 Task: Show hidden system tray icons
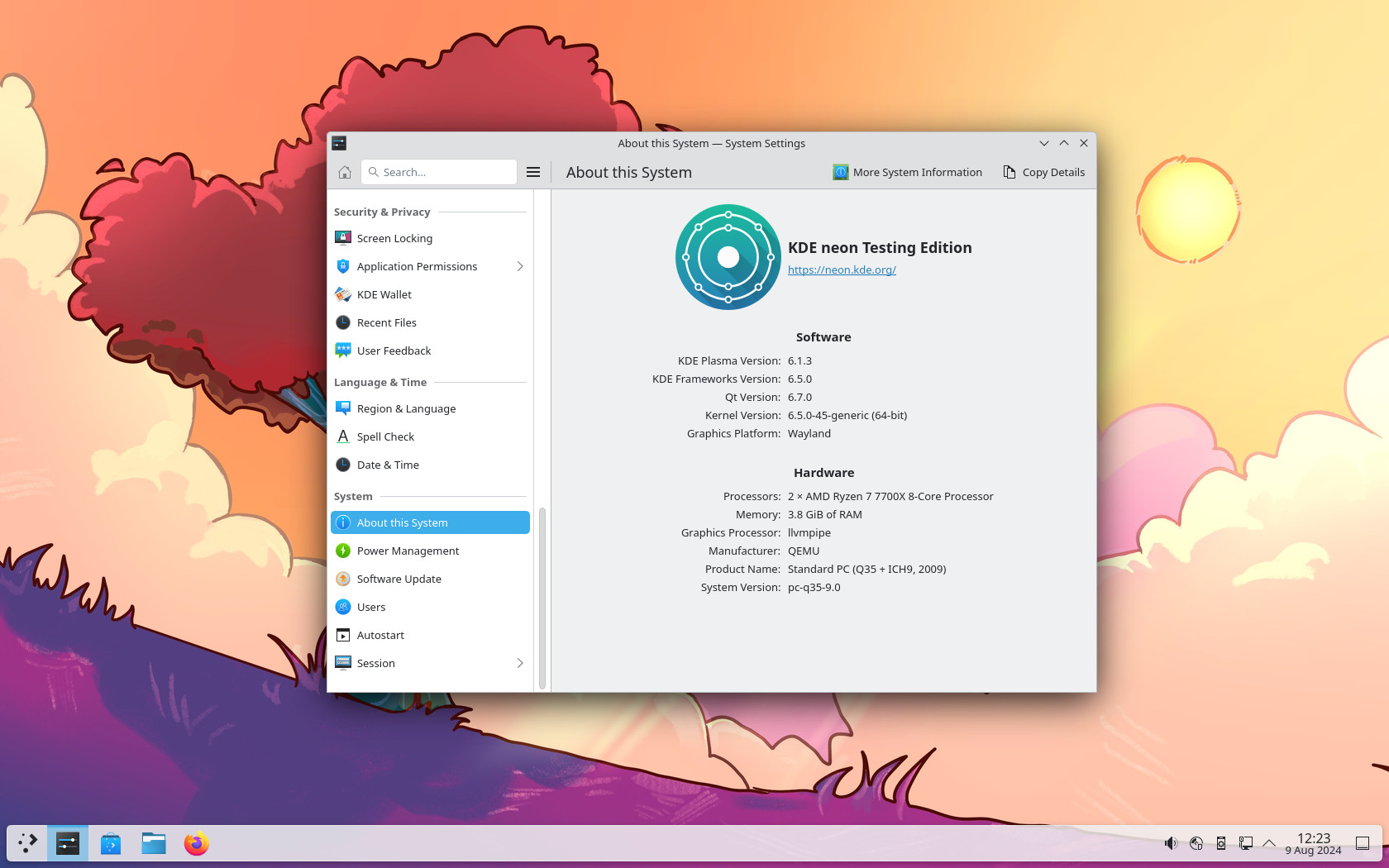pos(1269,843)
